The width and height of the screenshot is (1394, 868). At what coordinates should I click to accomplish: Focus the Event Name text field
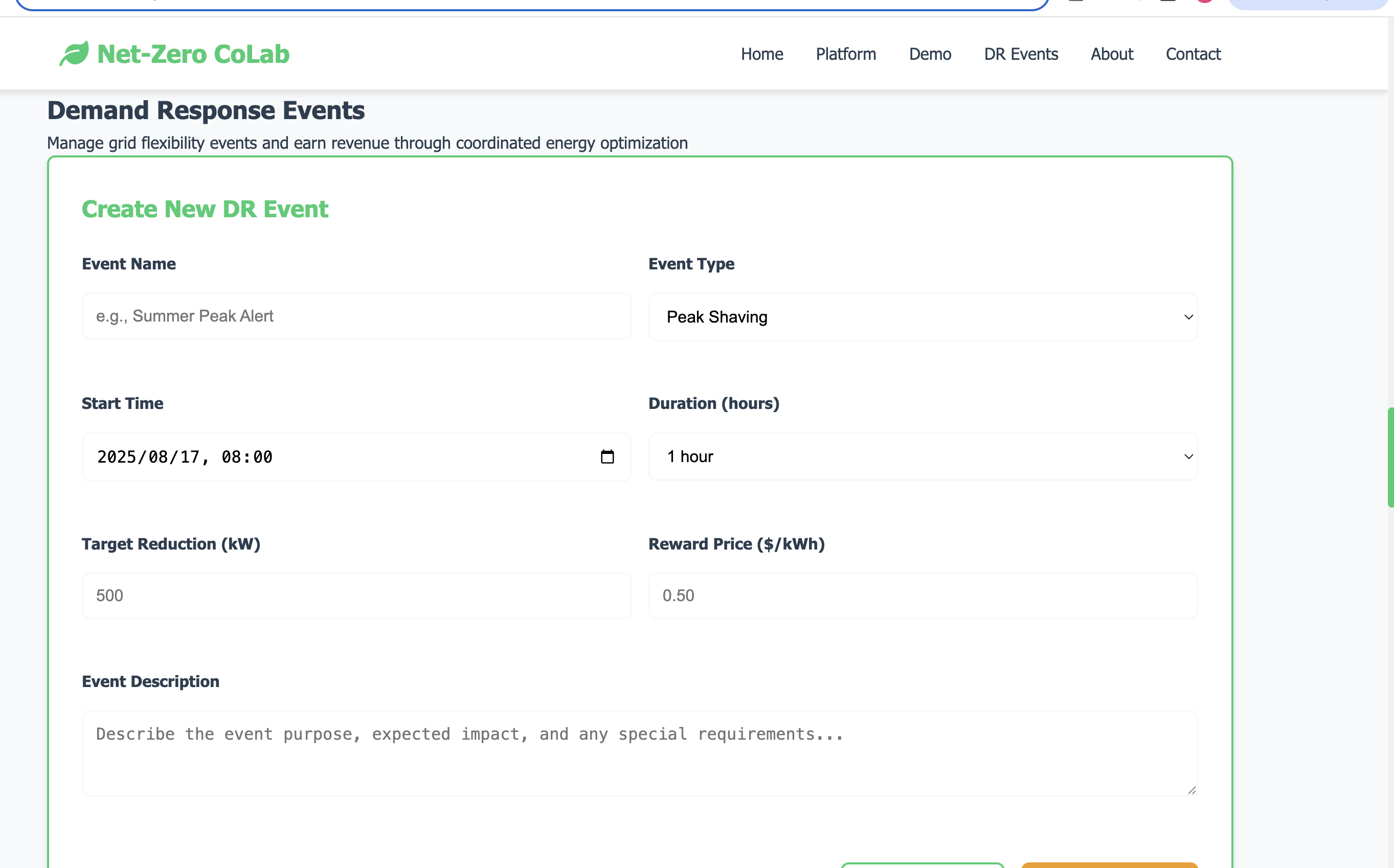tap(356, 316)
